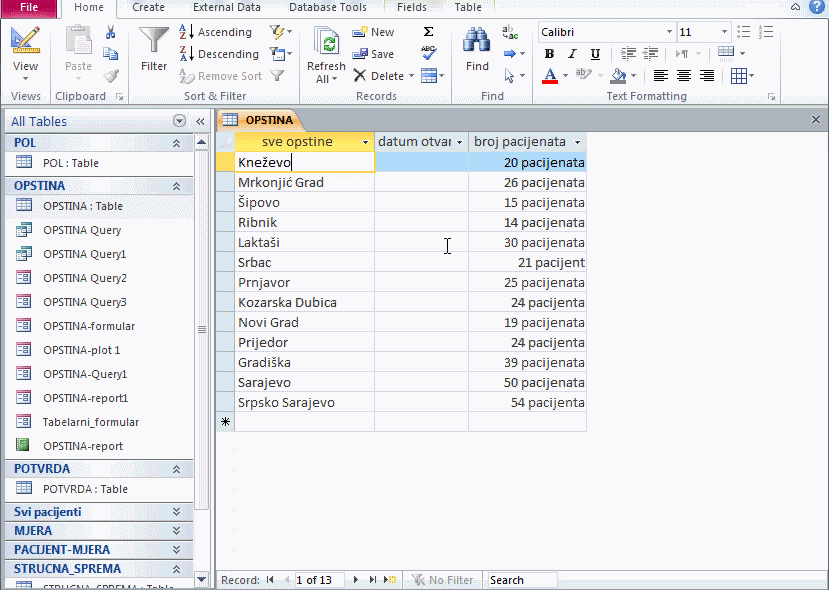Open the sve opstine column dropdown
Viewport: 829px width, 590px height.
(365, 142)
